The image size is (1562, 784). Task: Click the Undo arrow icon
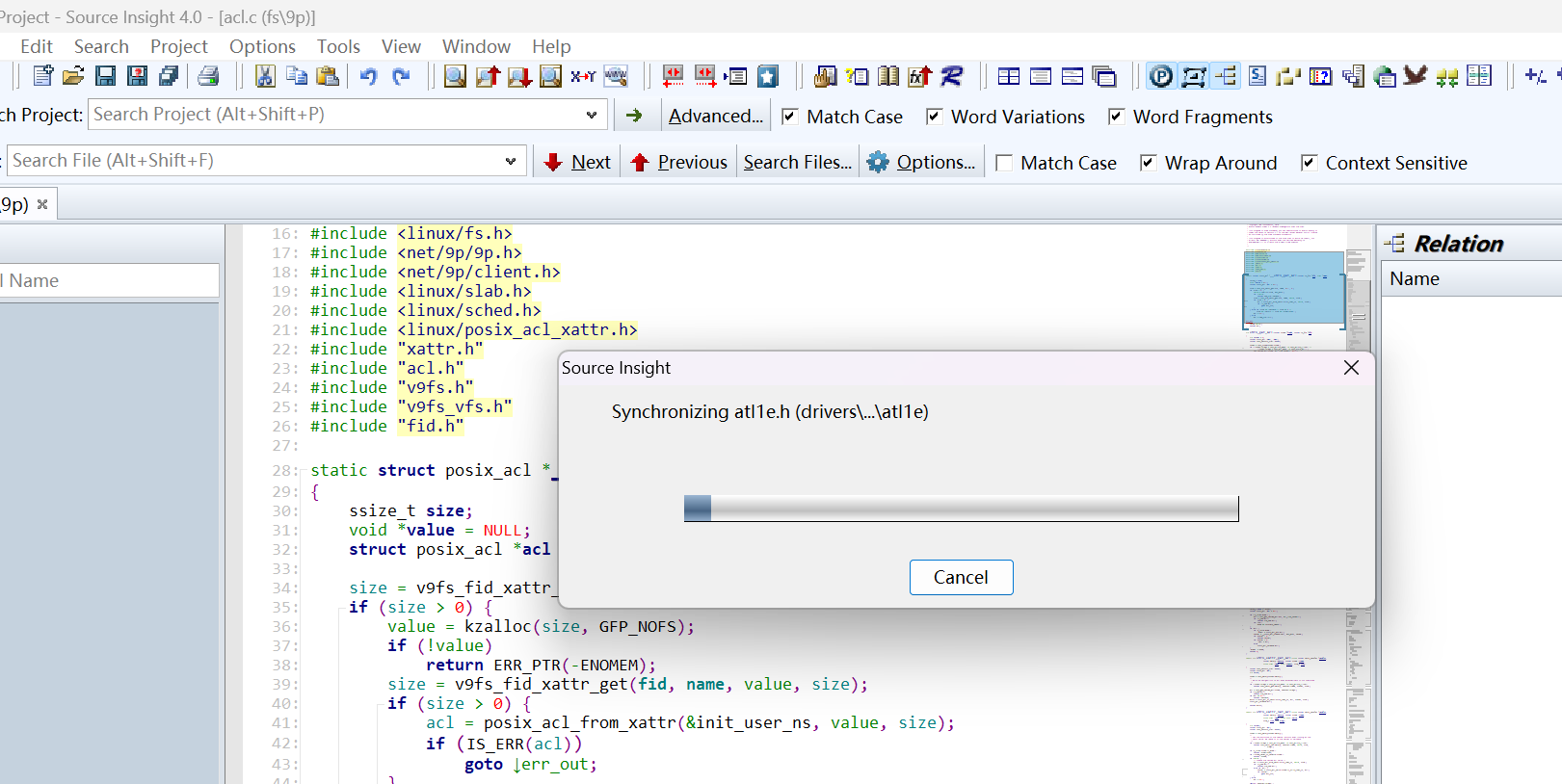[368, 76]
